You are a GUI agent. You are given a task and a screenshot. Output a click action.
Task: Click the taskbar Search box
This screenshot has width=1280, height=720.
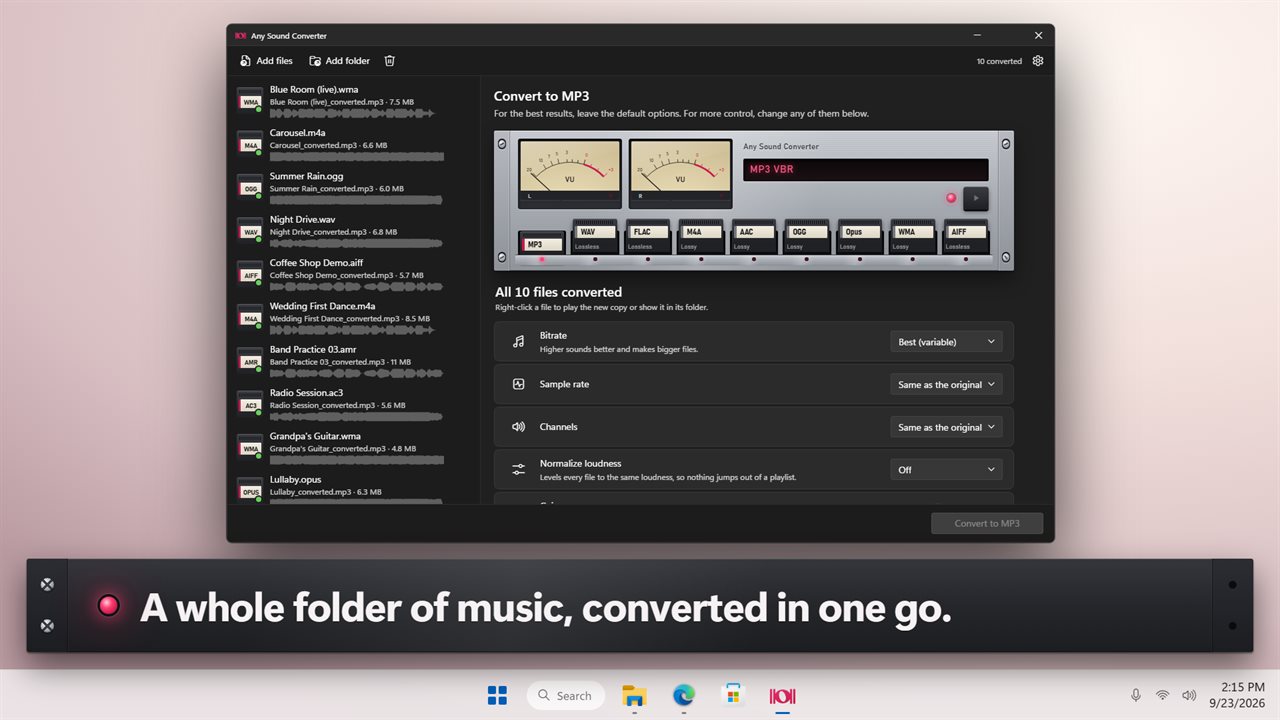pyautogui.click(x=566, y=696)
